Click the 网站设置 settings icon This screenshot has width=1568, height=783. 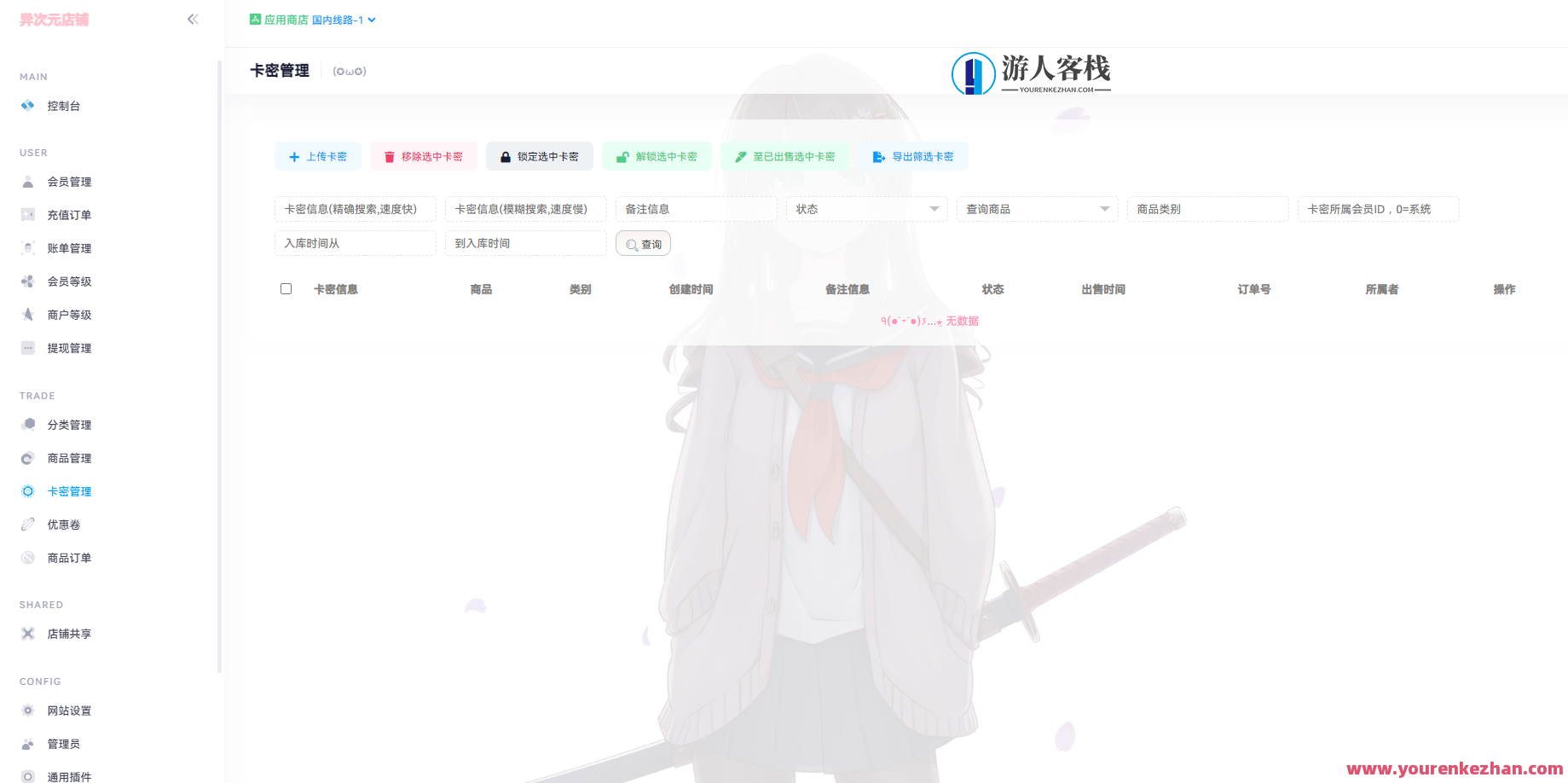(x=27, y=710)
